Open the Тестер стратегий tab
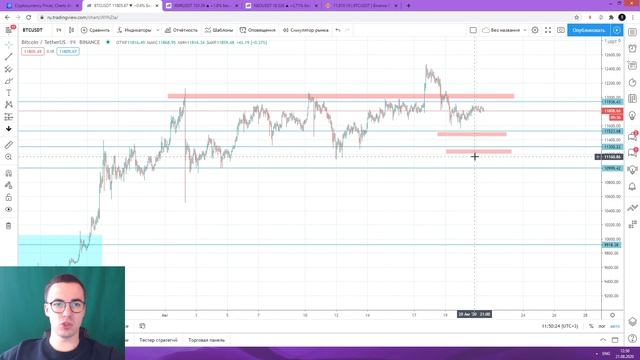This screenshot has width=640, height=360. point(158,340)
